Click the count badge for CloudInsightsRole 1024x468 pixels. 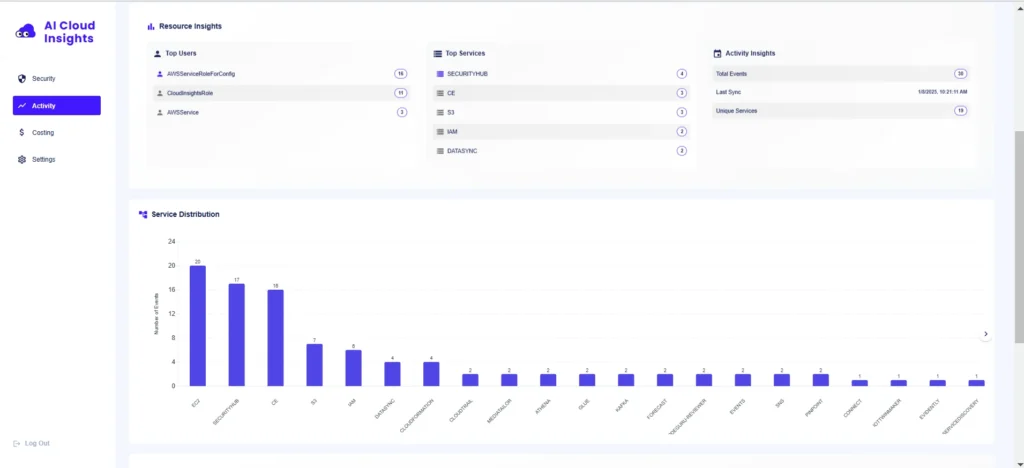click(400, 93)
